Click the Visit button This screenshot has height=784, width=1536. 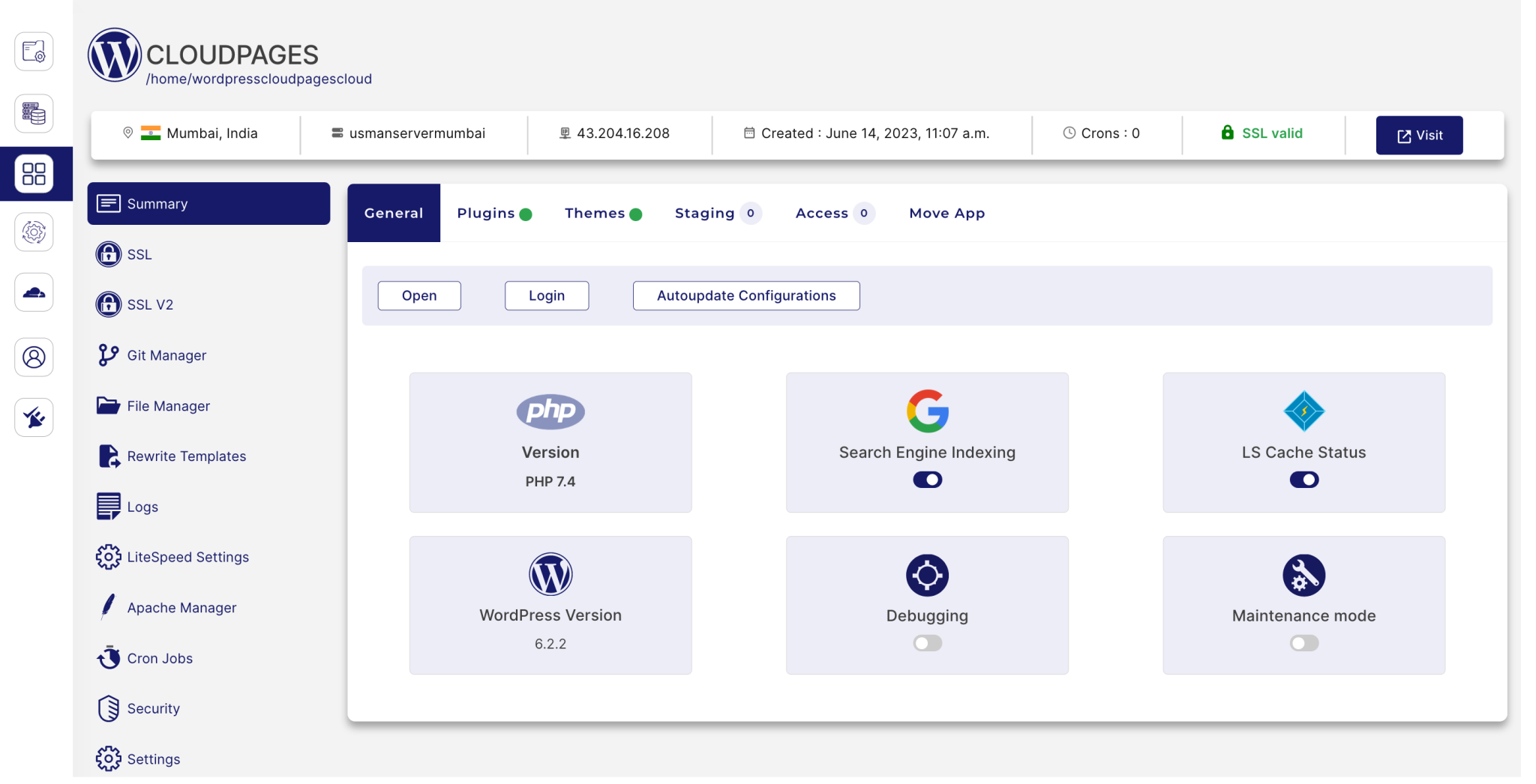pos(1419,136)
